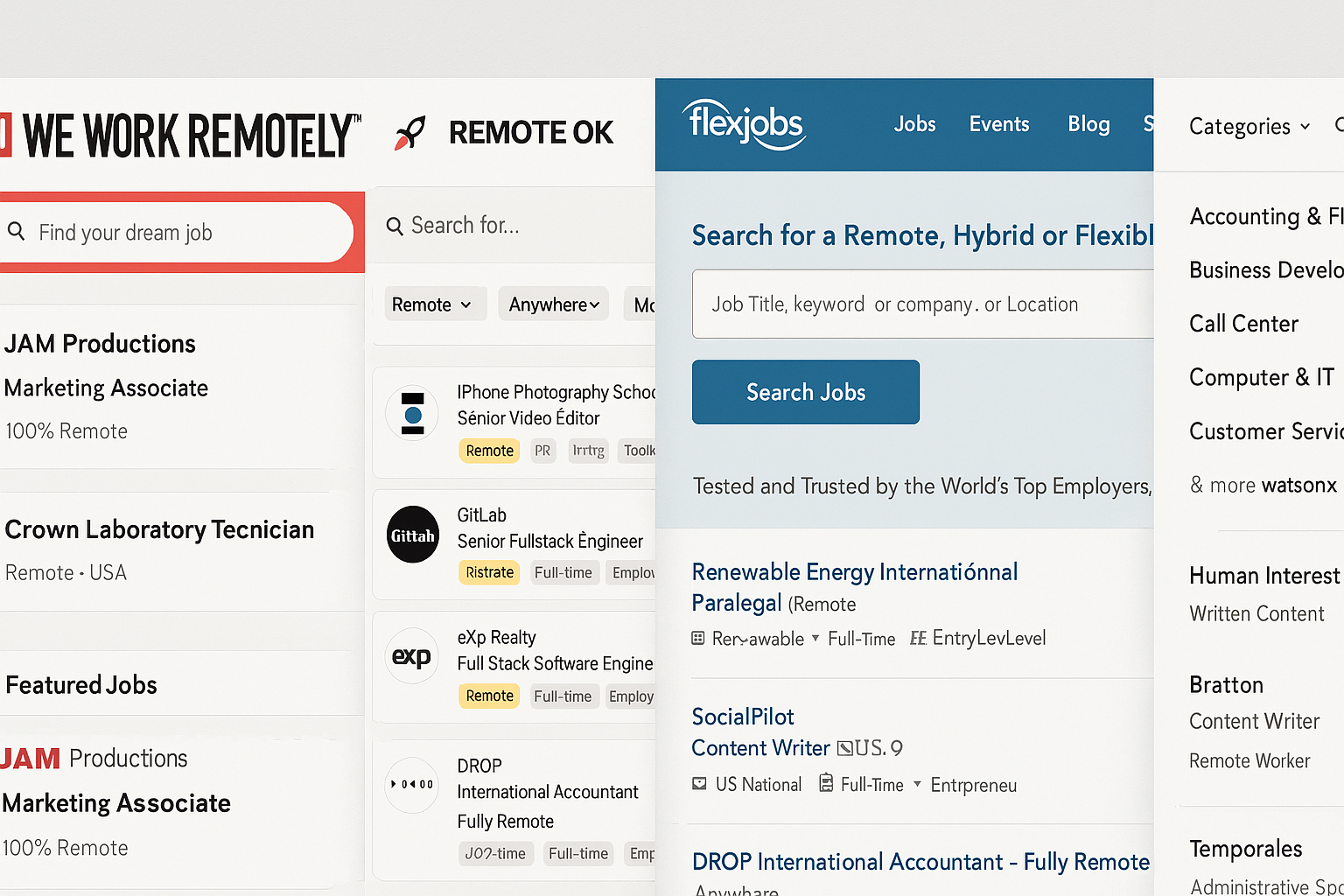Click Bratton company name
This screenshot has width=1344, height=896.
(1226, 684)
